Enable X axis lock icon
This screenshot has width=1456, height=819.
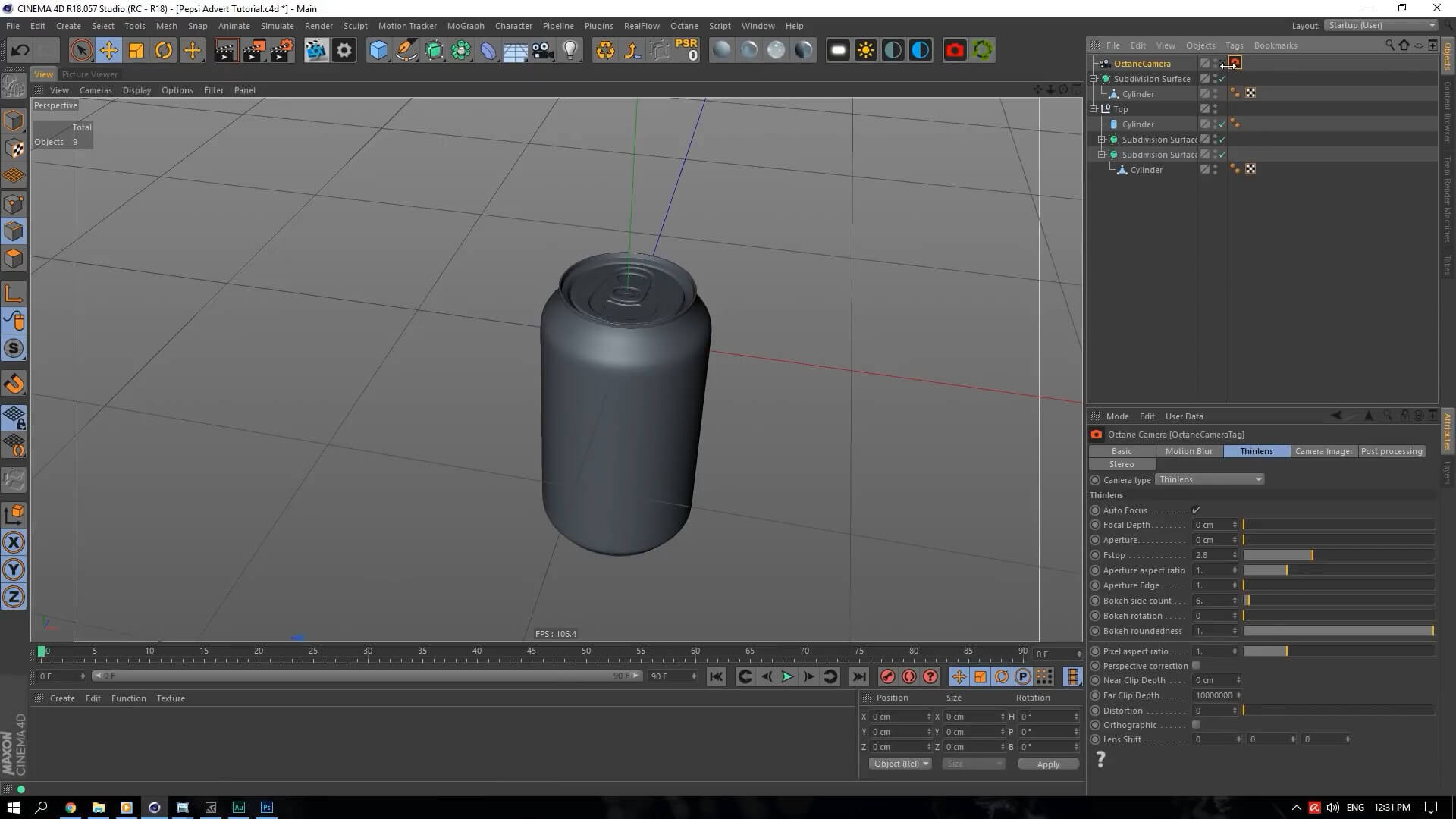14,542
